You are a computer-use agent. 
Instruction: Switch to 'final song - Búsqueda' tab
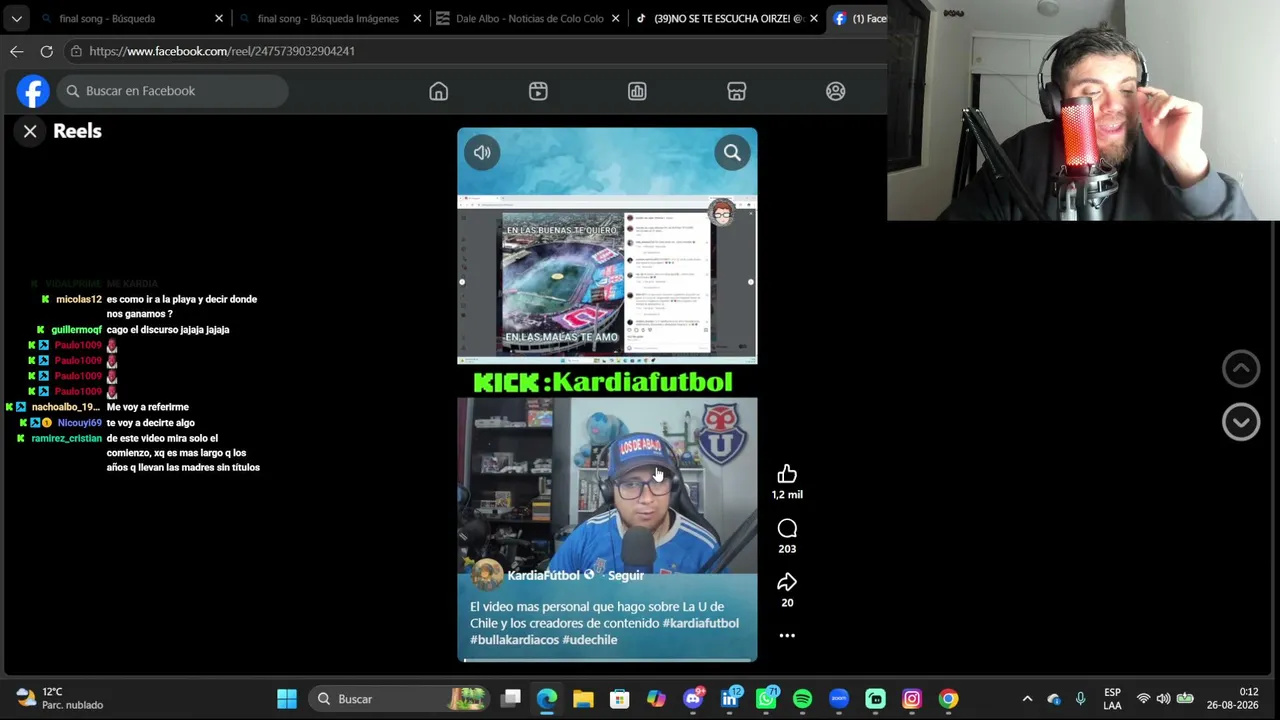[130, 18]
